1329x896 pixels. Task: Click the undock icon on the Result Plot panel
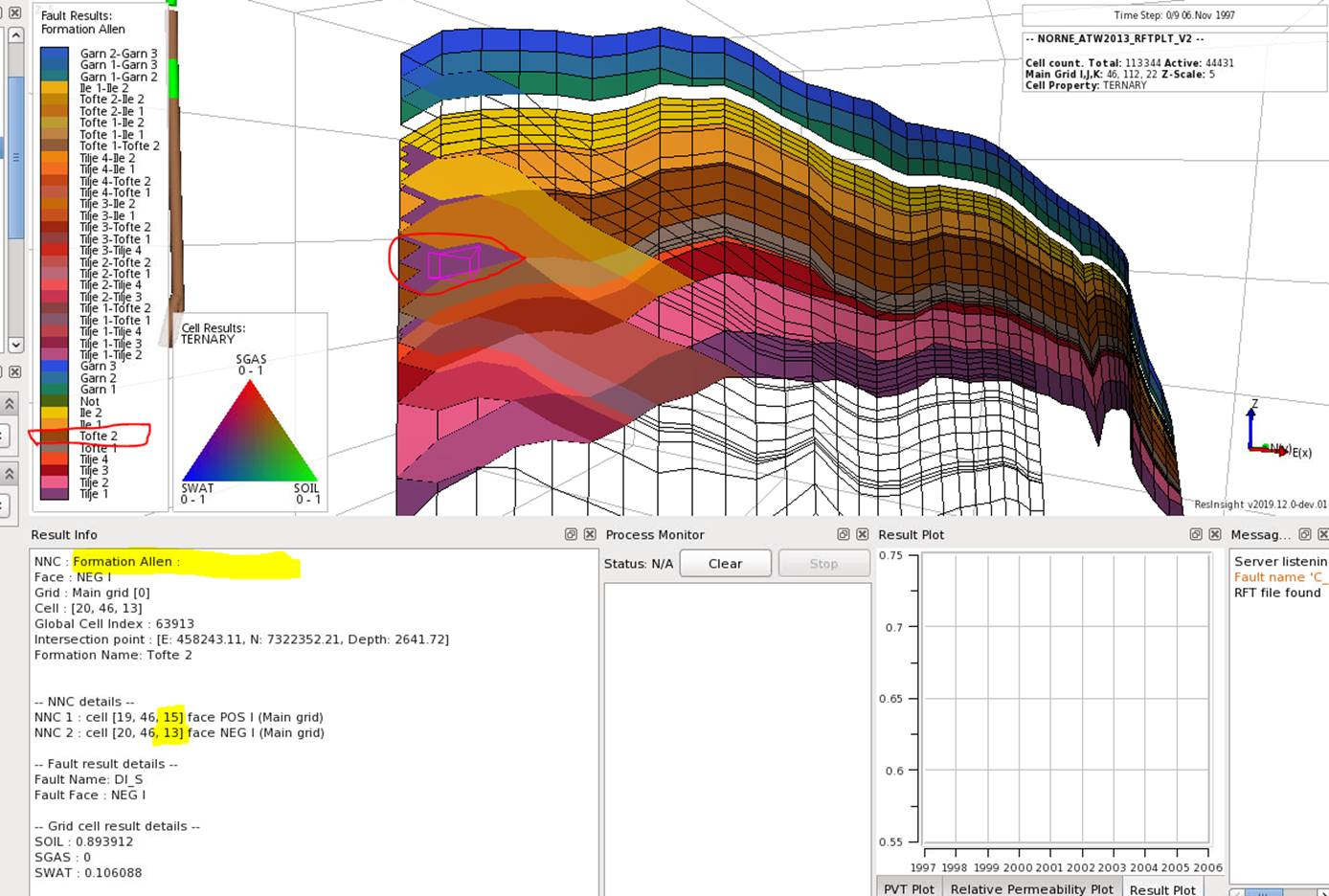[1194, 535]
